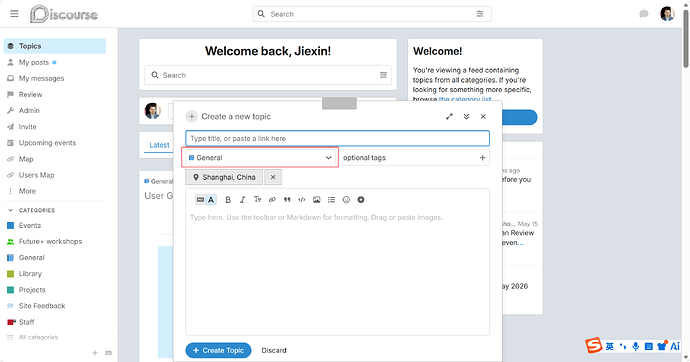The height and width of the screenshot is (362, 690).
Task: Discard the new topic draft
Action: pyautogui.click(x=274, y=351)
